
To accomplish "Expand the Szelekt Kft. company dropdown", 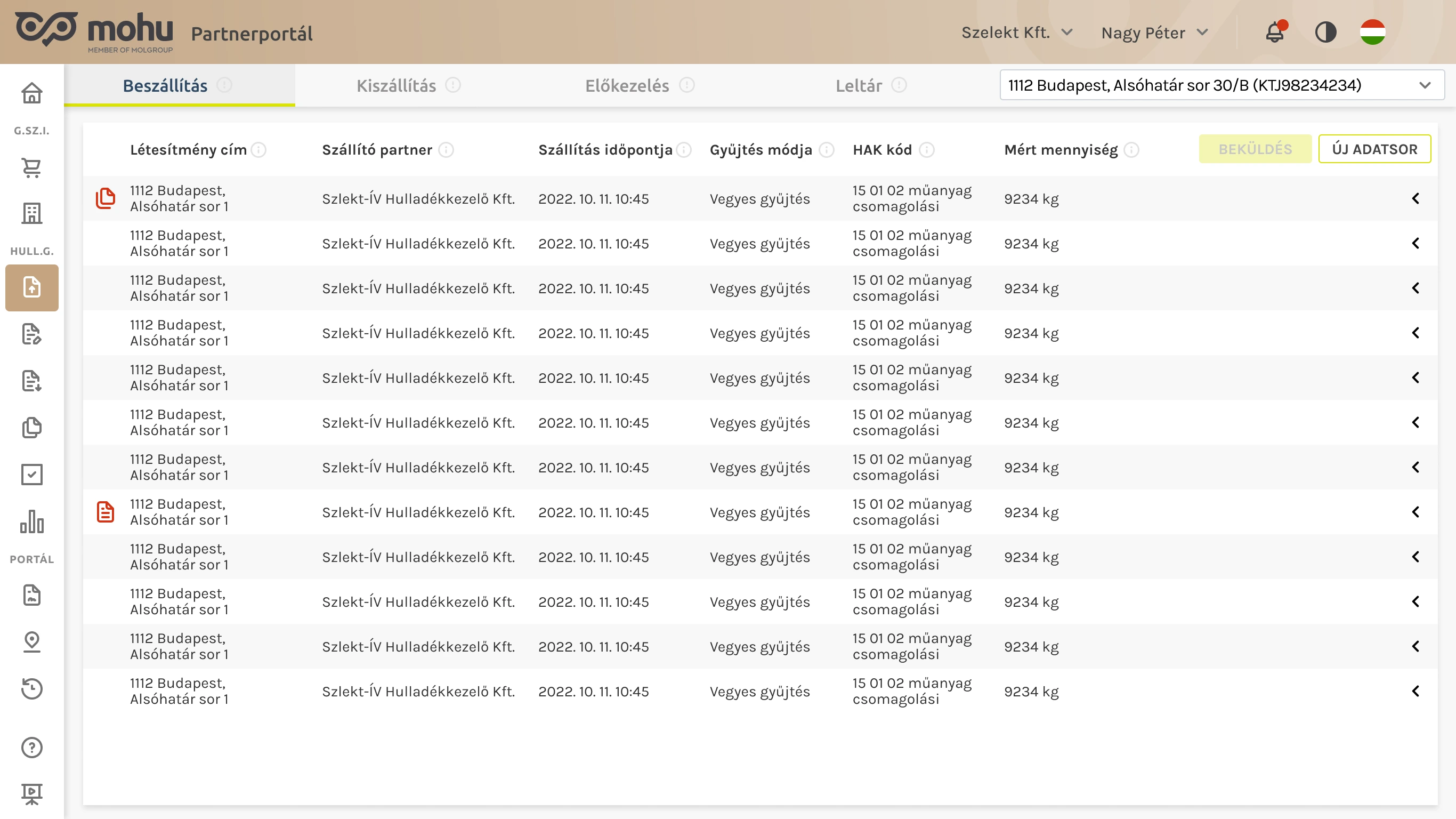I will (1016, 32).
